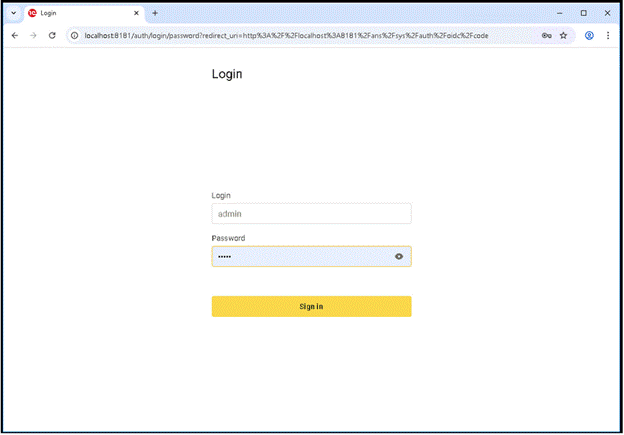
Task: Maximize the browser window
Action: [x=584, y=13]
